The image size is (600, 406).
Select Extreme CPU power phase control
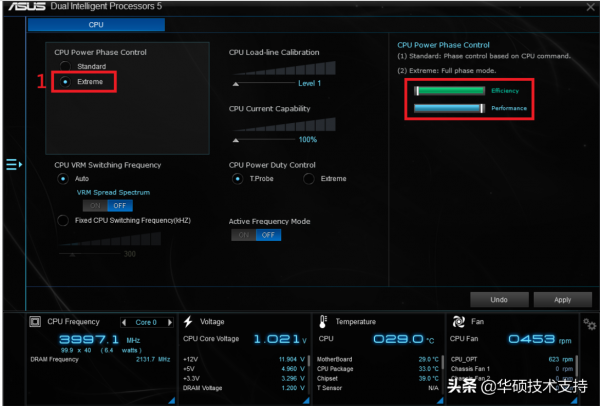click(65, 82)
